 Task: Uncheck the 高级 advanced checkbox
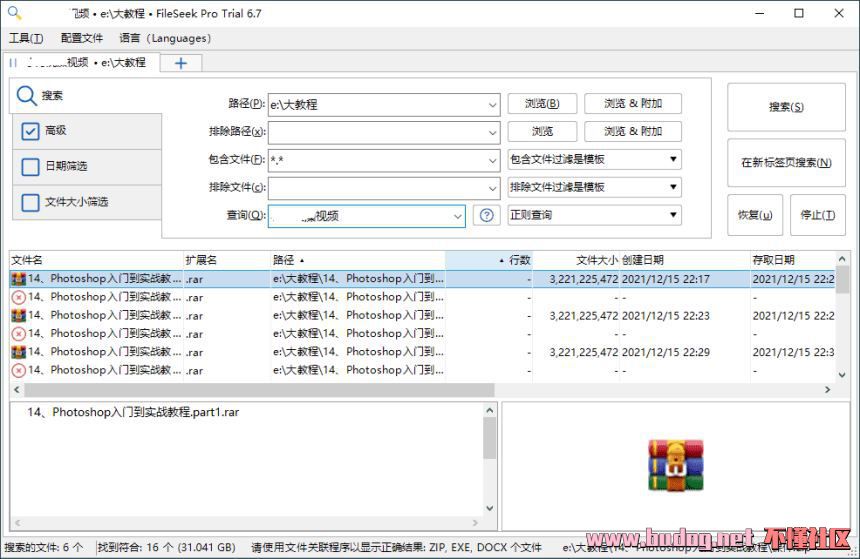(x=30, y=131)
